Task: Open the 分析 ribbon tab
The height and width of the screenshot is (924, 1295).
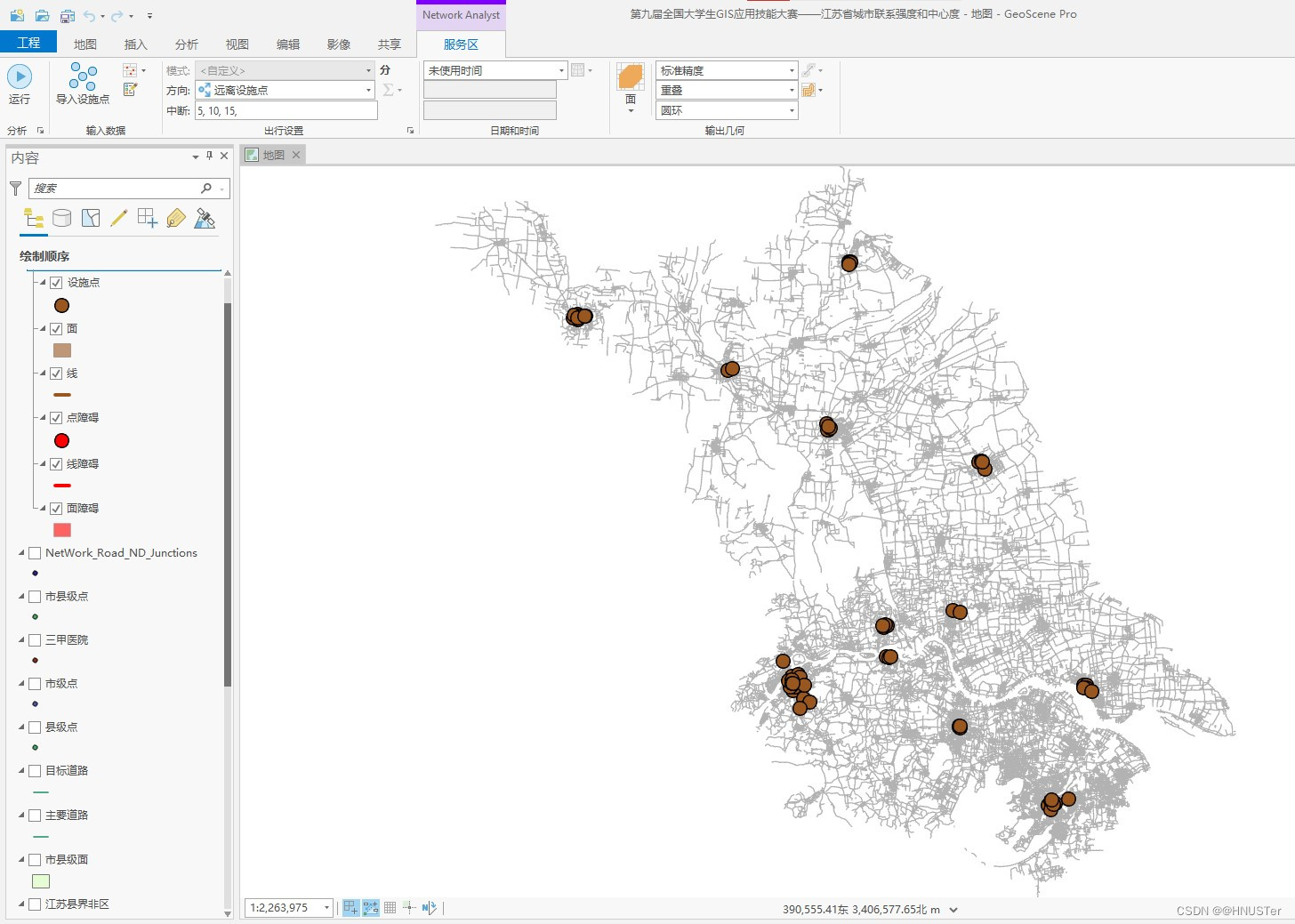Action: point(186,44)
